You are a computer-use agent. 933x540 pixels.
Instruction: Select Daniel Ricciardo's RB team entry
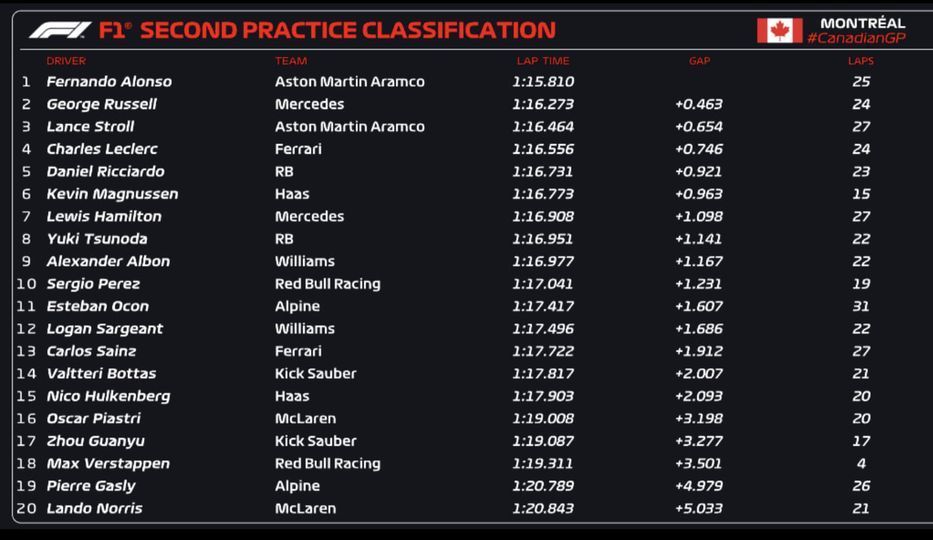[286, 171]
